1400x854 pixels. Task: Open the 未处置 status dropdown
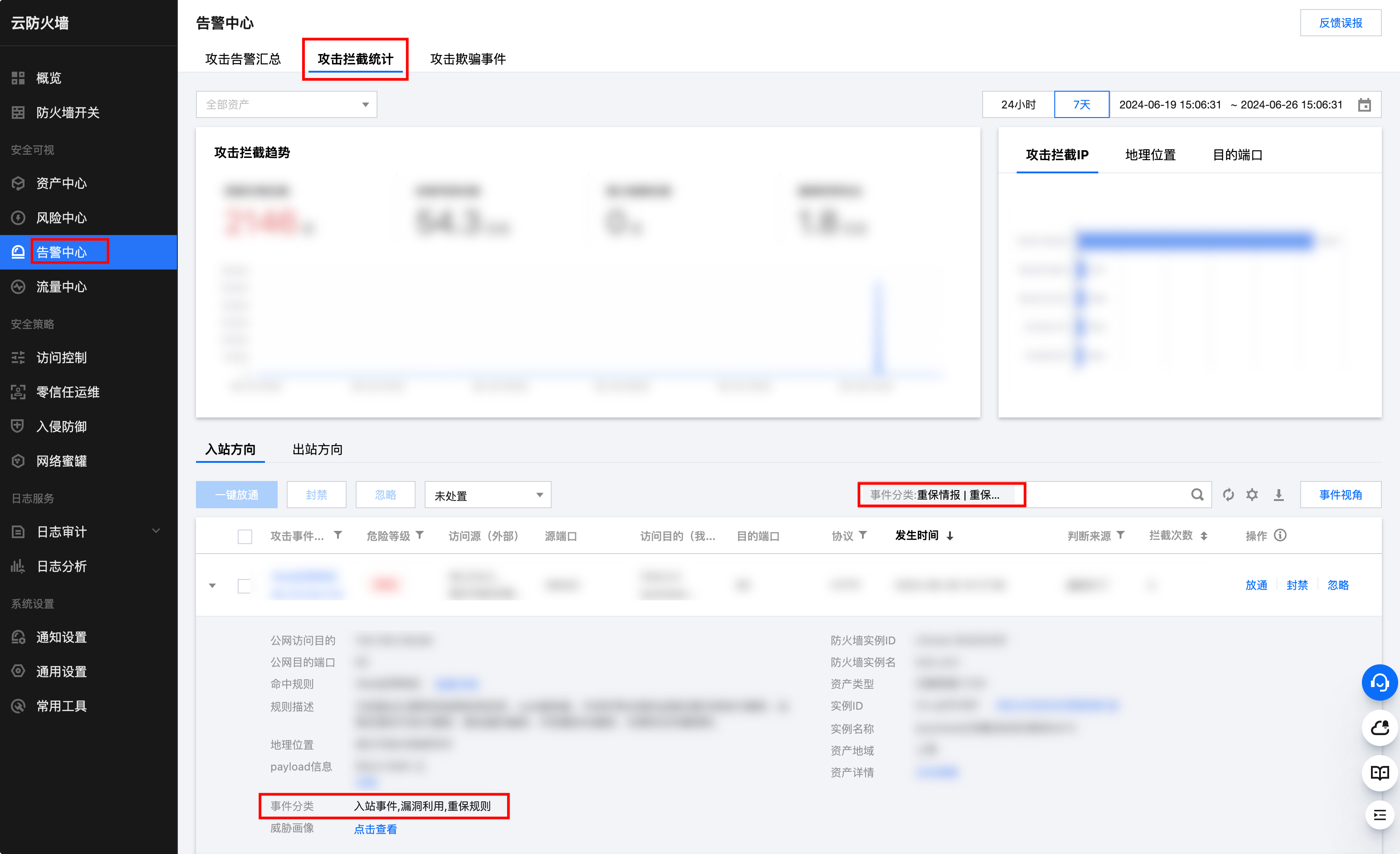[x=488, y=495]
